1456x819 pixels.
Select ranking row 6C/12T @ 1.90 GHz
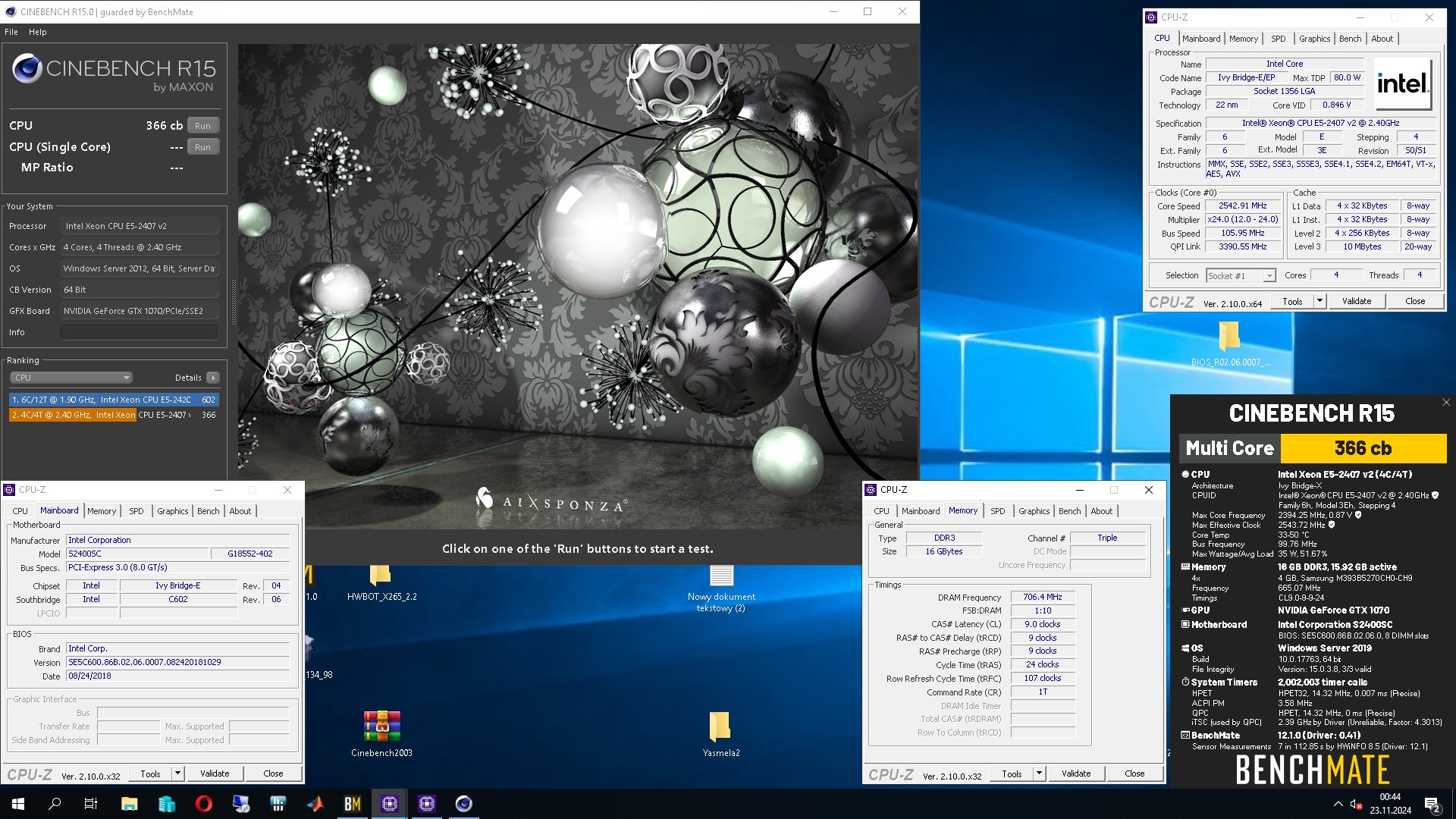[114, 400]
